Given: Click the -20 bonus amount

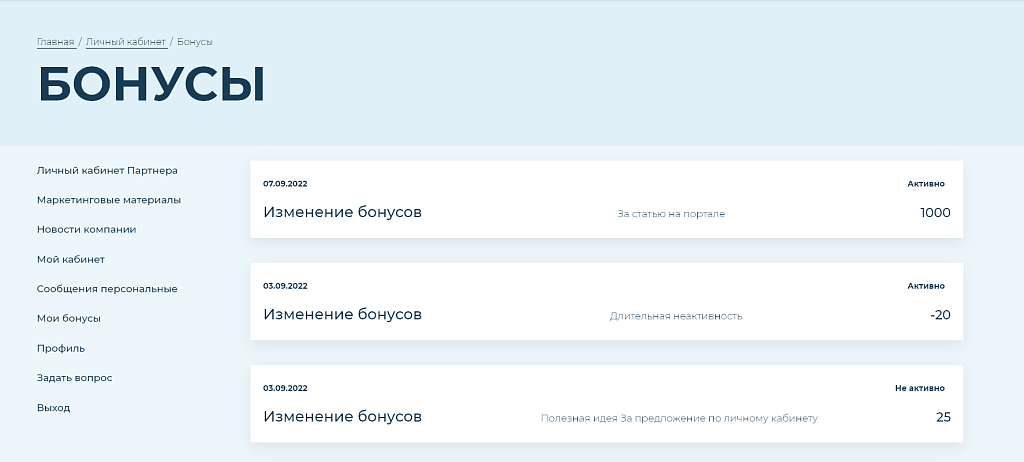Looking at the screenshot, I should [940, 315].
